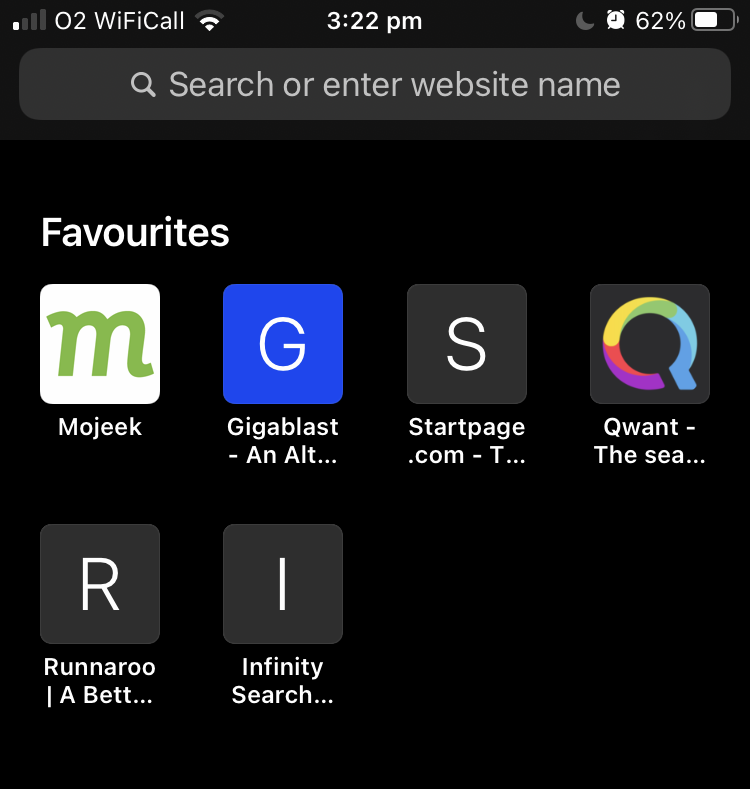
Task: Tap the Wi-Fi status icon
Action: tap(210, 21)
